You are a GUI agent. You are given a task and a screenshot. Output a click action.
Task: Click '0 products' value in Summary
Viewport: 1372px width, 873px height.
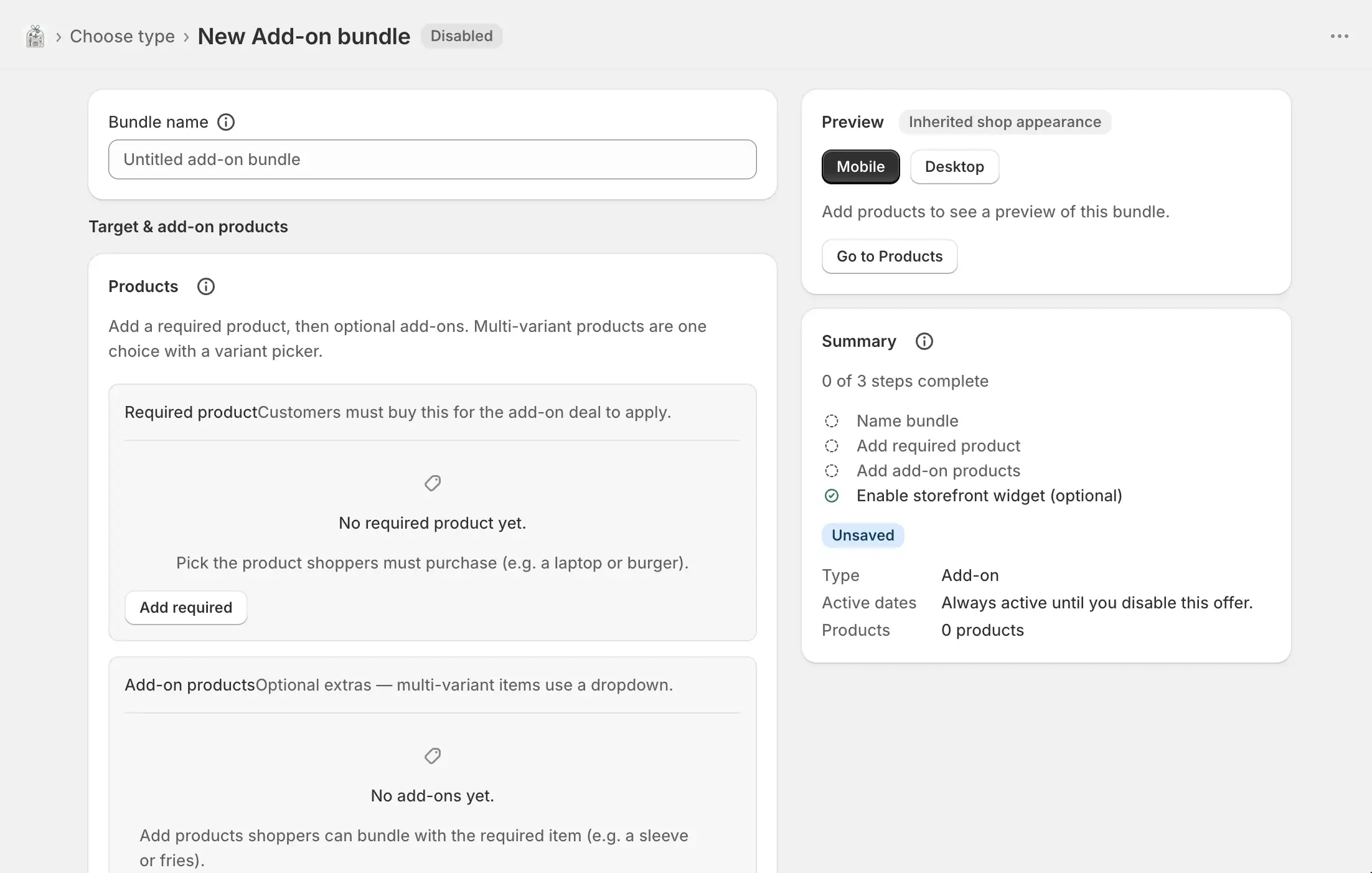pos(982,630)
